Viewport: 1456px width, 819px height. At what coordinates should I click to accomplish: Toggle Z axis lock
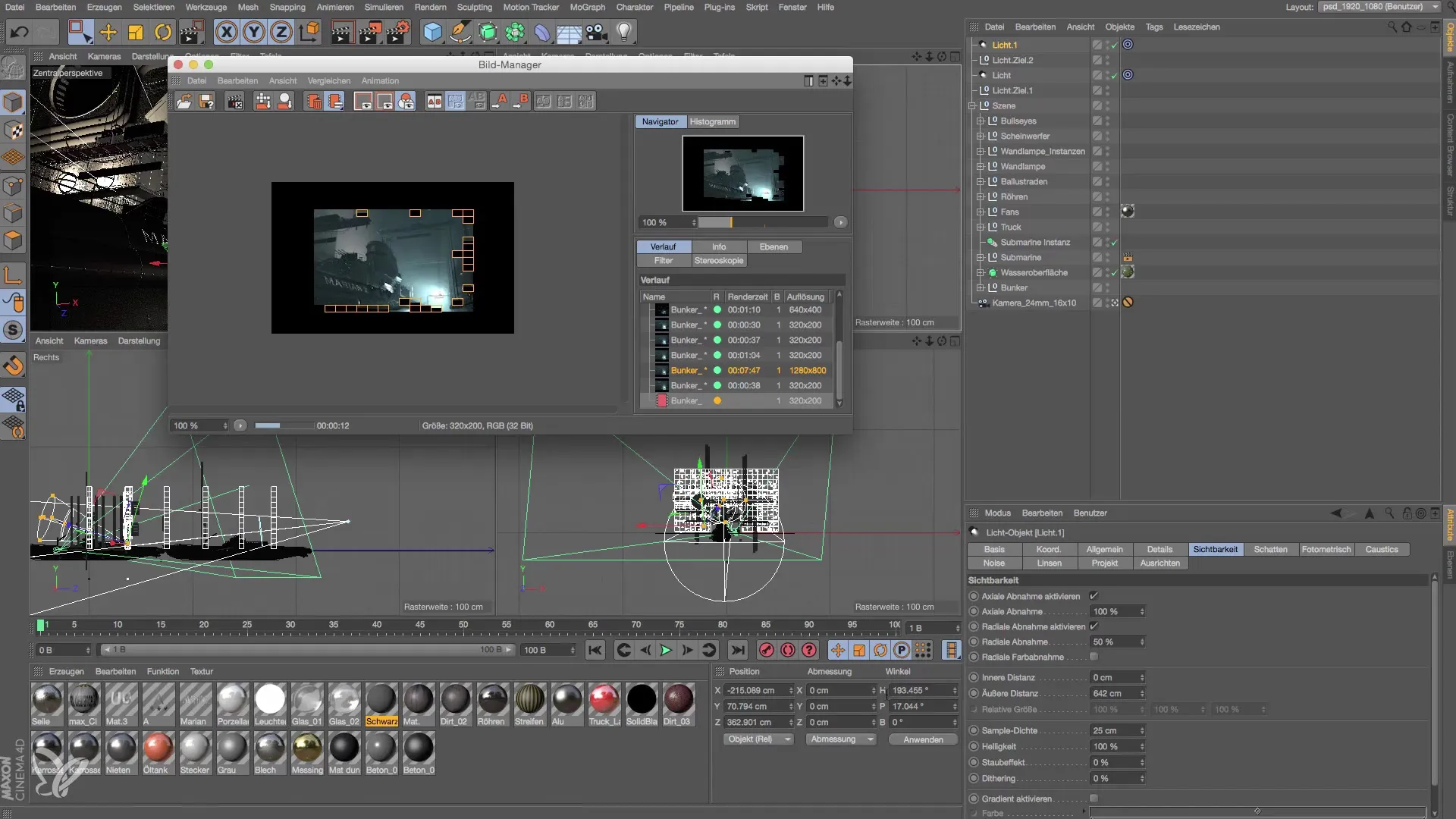(281, 32)
